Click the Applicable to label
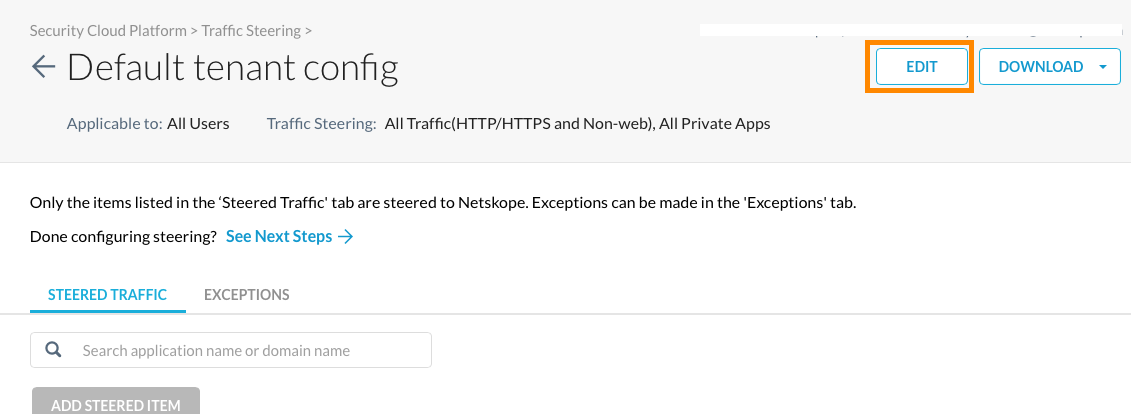This screenshot has width=1131, height=414. click(x=114, y=124)
